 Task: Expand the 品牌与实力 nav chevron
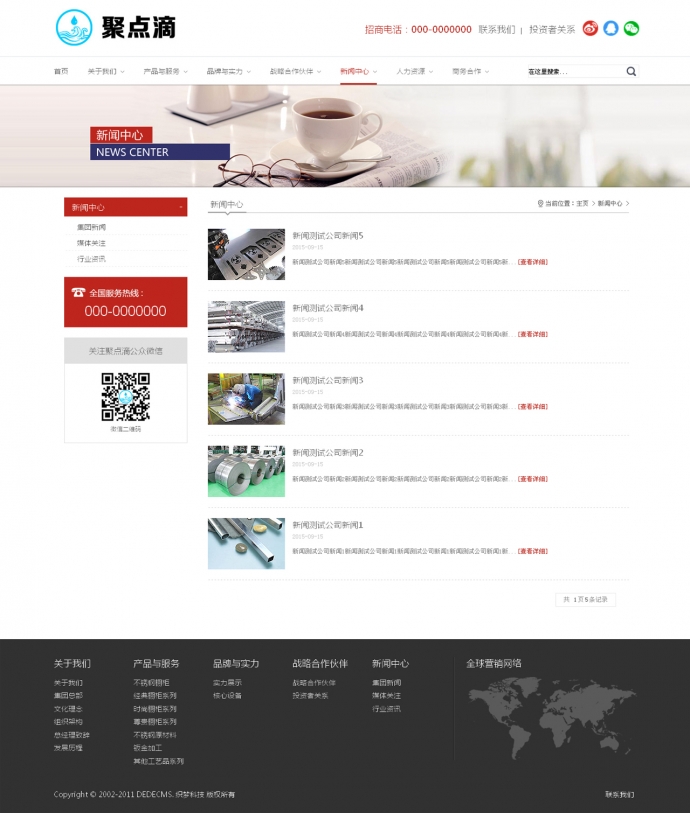(249, 72)
